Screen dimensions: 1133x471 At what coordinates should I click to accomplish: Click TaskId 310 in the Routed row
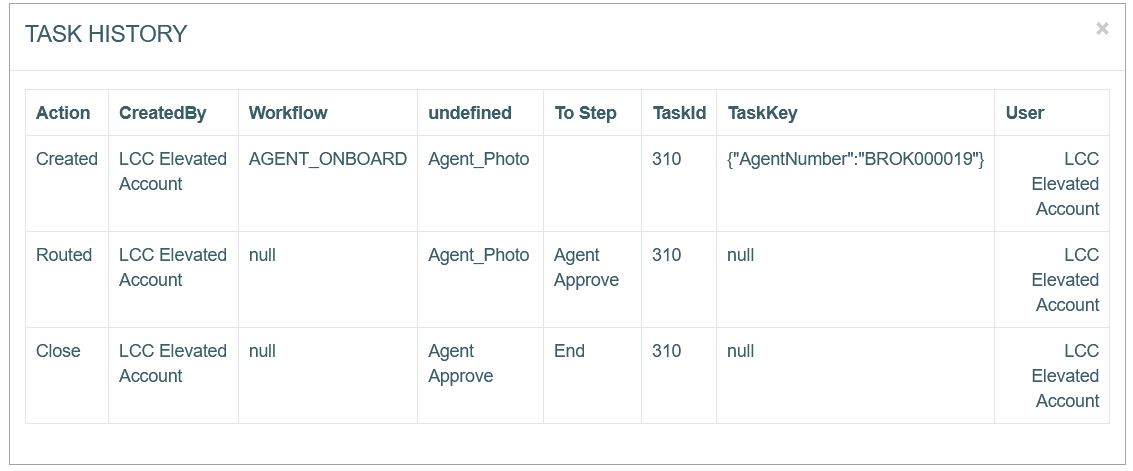coord(666,255)
